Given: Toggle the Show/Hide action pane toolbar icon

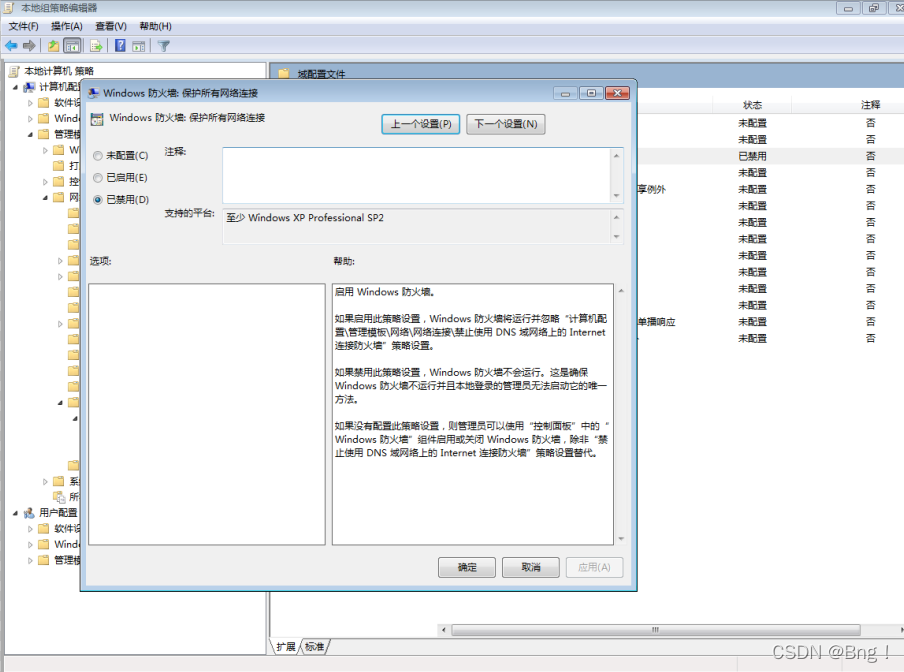Looking at the screenshot, I should 138,46.
